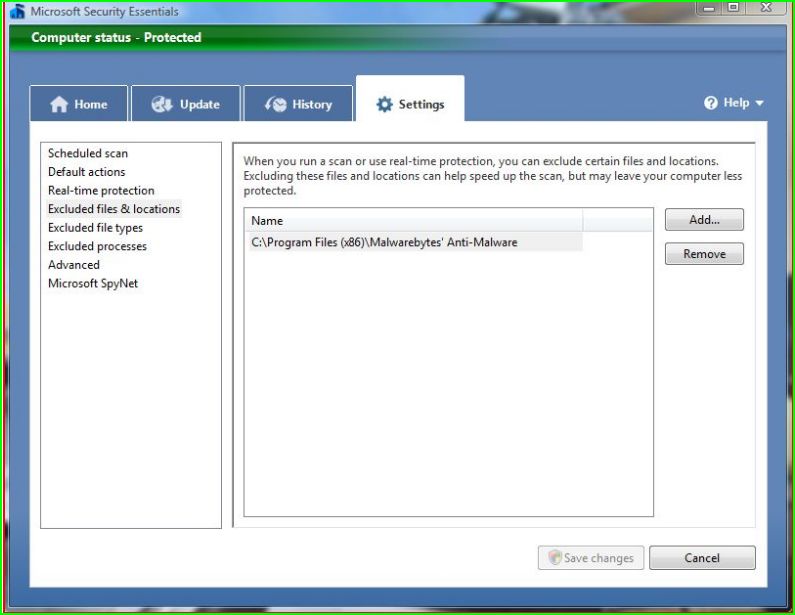The height and width of the screenshot is (615, 795).
Task: Expand the Help dropdown arrow
Action: pyautogui.click(x=759, y=103)
